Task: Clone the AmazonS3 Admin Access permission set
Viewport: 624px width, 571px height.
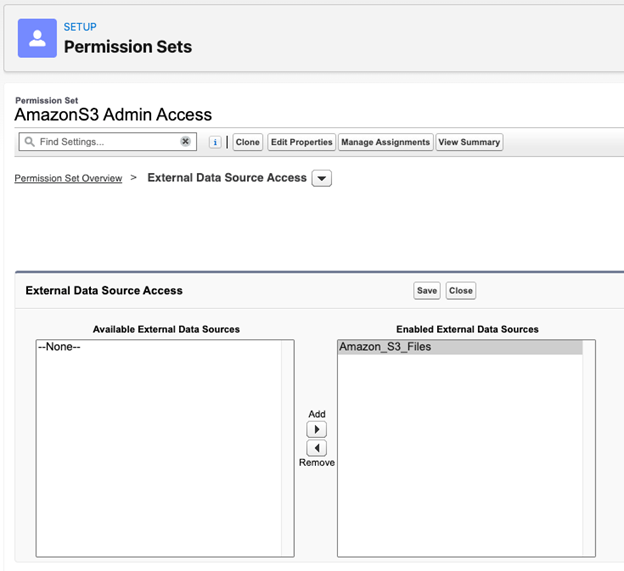Action: tap(248, 142)
